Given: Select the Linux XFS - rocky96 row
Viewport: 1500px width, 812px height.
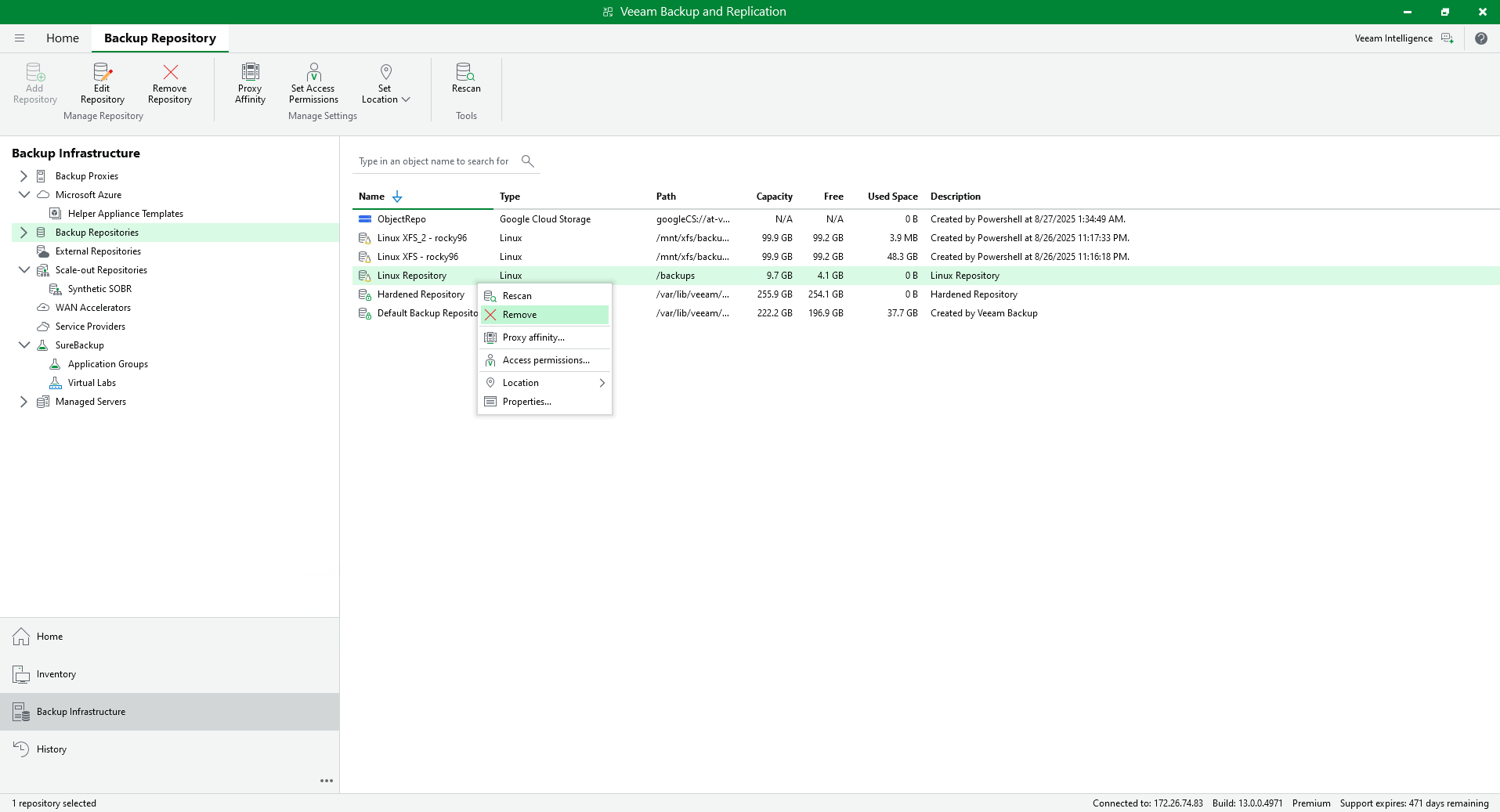Looking at the screenshot, I should click(926, 257).
